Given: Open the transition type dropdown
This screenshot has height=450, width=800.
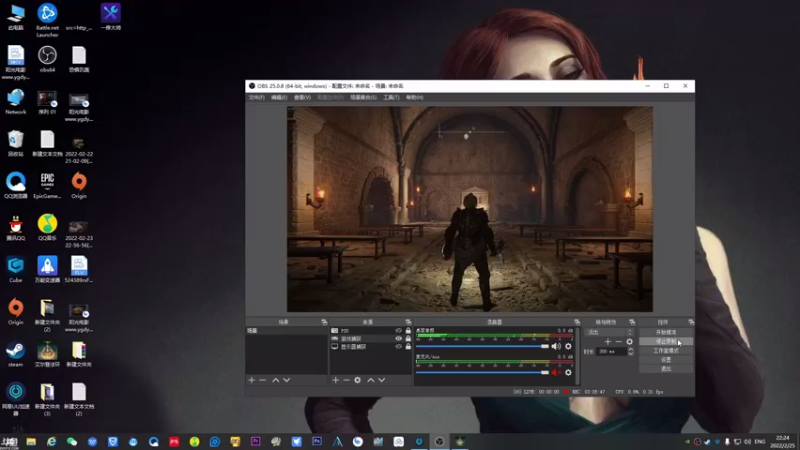Looking at the screenshot, I should [x=609, y=332].
